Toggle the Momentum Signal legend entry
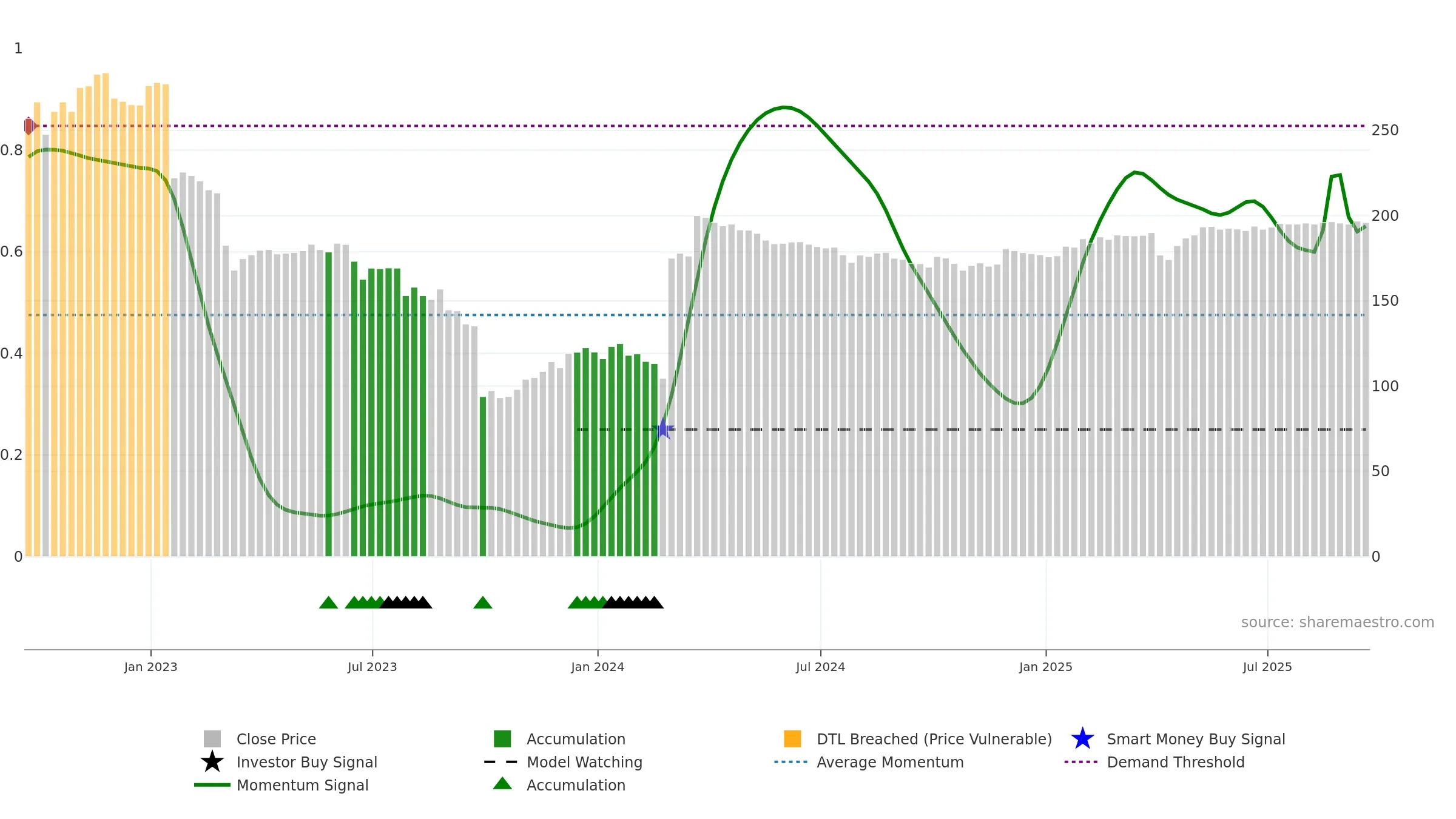The width and height of the screenshot is (1456, 819). pos(302,785)
